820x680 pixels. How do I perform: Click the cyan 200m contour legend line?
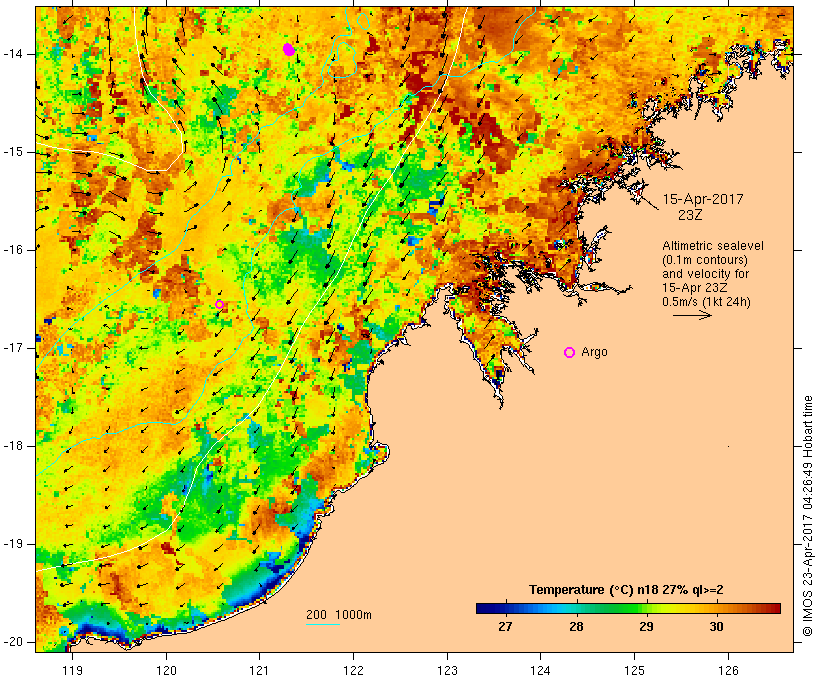click(x=323, y=624)
